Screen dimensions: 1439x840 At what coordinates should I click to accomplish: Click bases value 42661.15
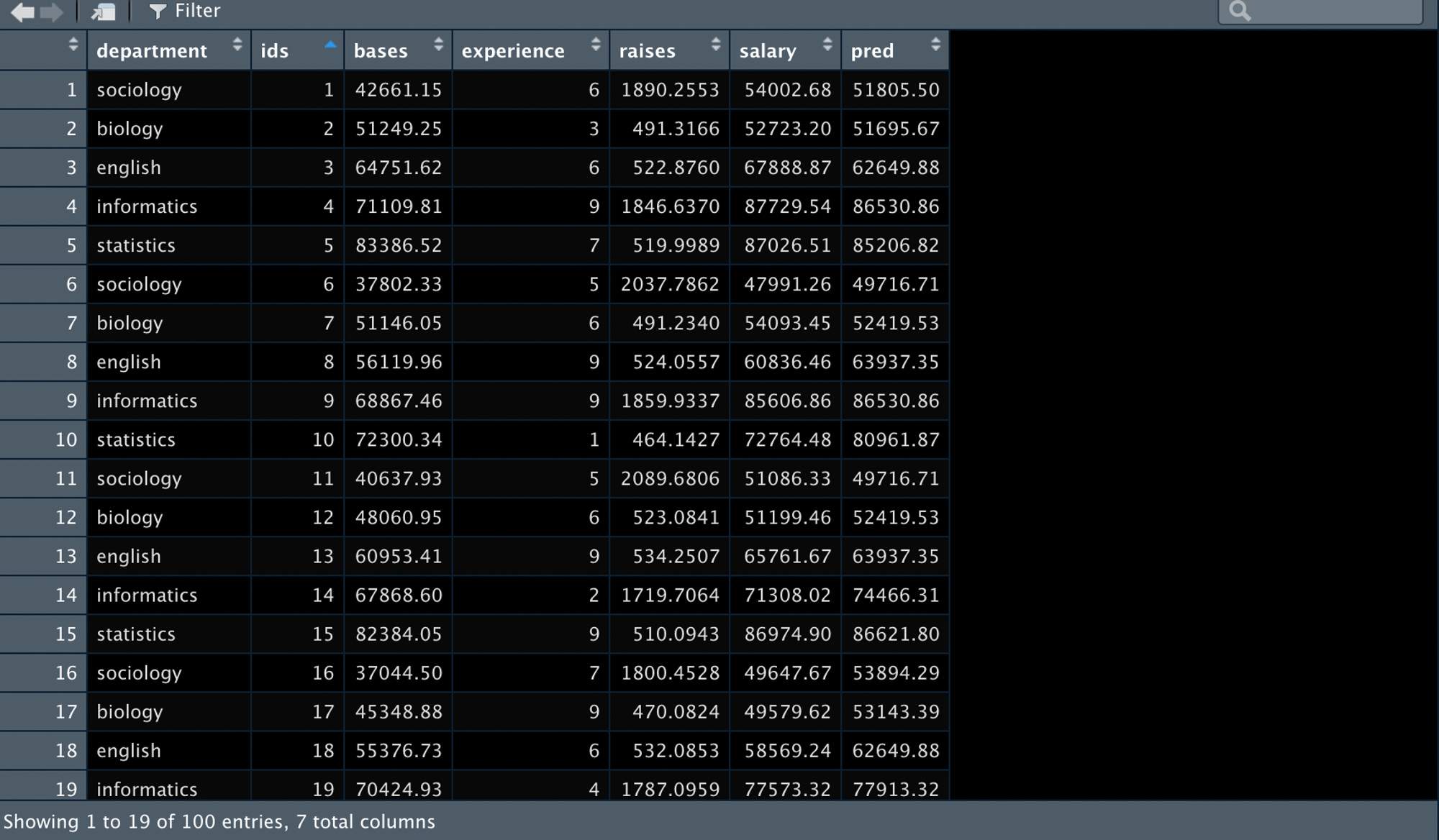pos(399,90)
